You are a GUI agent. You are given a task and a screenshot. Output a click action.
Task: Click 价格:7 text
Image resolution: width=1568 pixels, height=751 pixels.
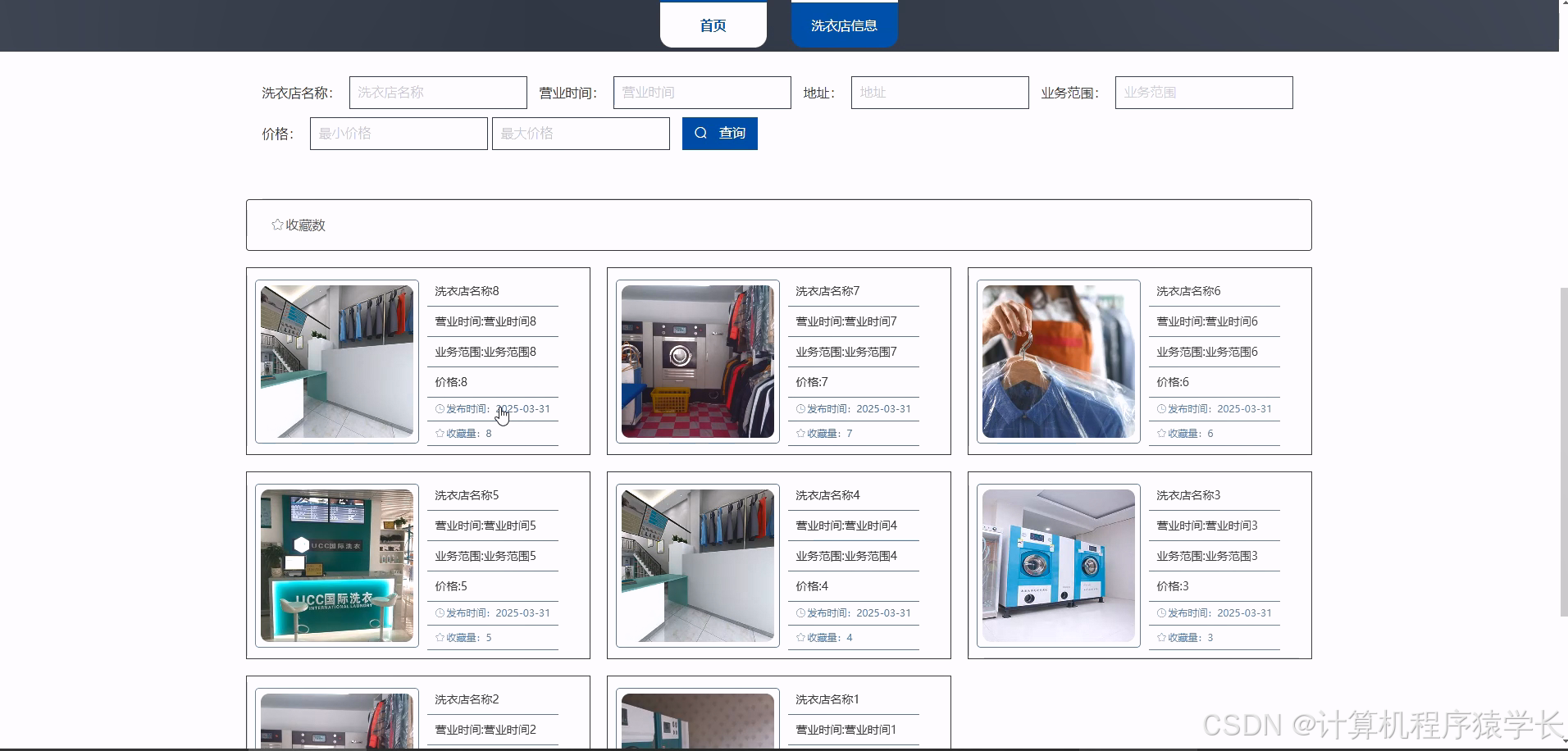[x=812, y=382]
